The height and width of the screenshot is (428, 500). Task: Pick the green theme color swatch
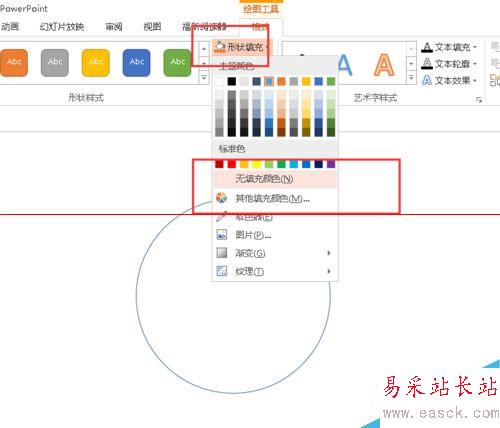(x=331, y=81)
